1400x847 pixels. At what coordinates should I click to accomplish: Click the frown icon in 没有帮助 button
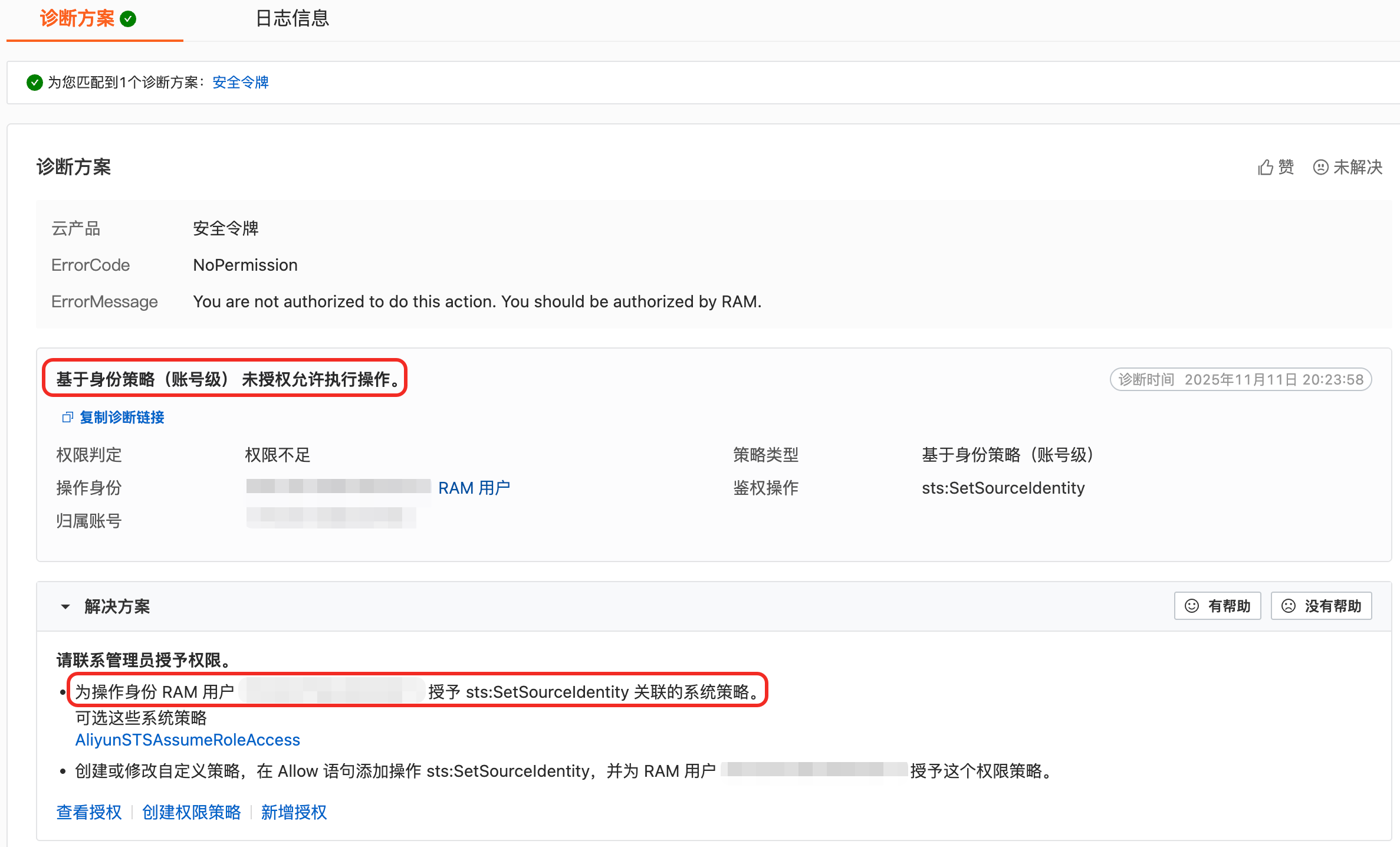(1289, 606)
